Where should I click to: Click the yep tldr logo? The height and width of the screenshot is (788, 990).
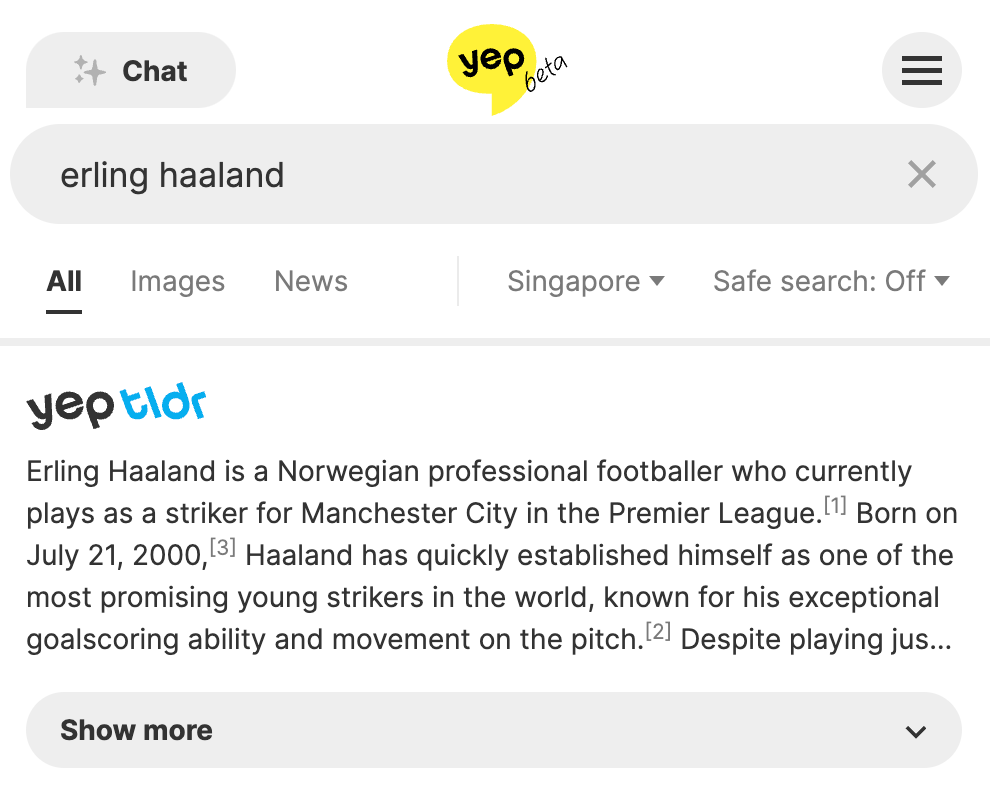pos(116,405)
